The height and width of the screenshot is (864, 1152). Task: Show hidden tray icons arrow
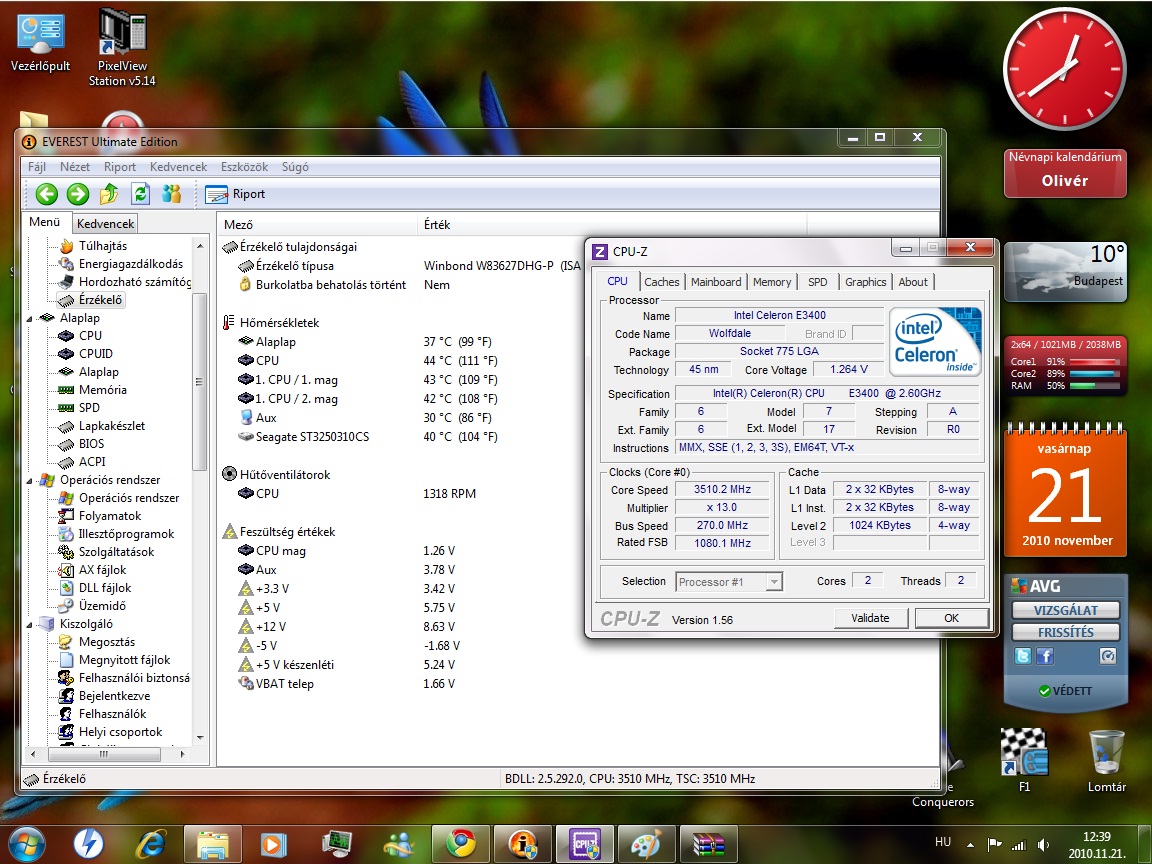click(x=970, y=845)
